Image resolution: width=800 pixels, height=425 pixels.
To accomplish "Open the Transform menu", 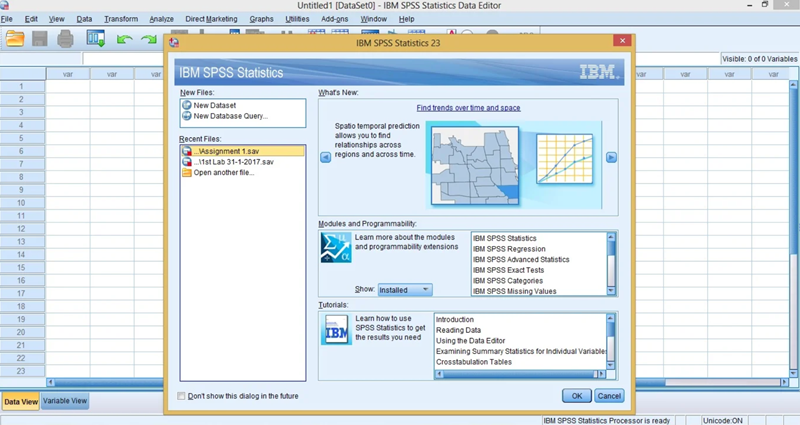I will click(x=121, y=19).
